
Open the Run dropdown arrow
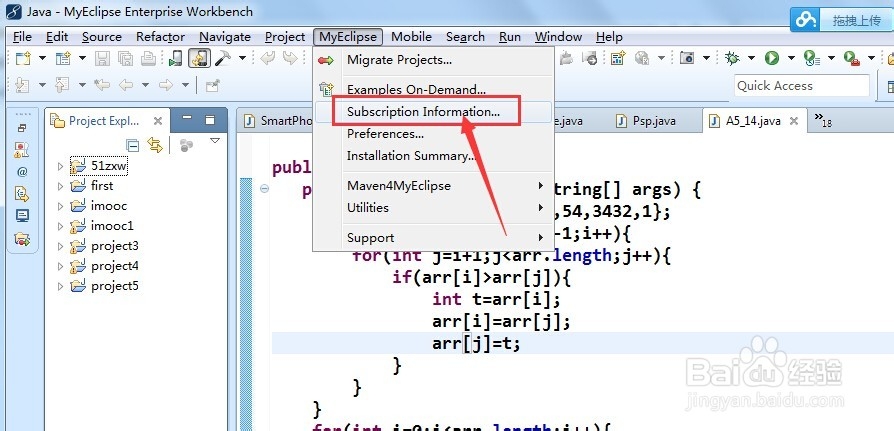tap(791, 58)
